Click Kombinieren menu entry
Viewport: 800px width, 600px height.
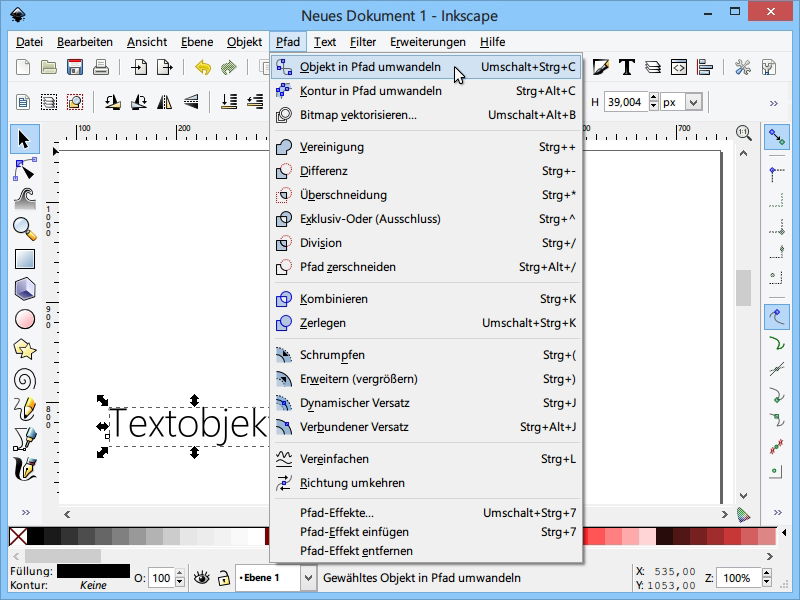click(426, 299)
